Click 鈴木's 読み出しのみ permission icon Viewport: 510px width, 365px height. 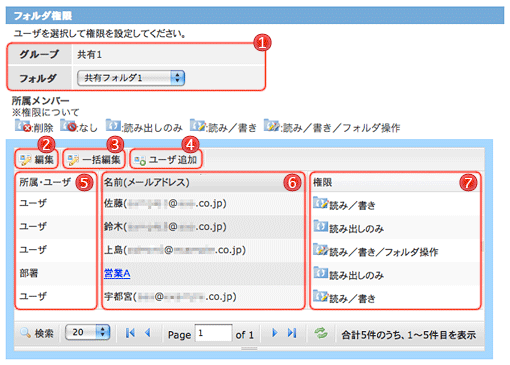[320, 226]
